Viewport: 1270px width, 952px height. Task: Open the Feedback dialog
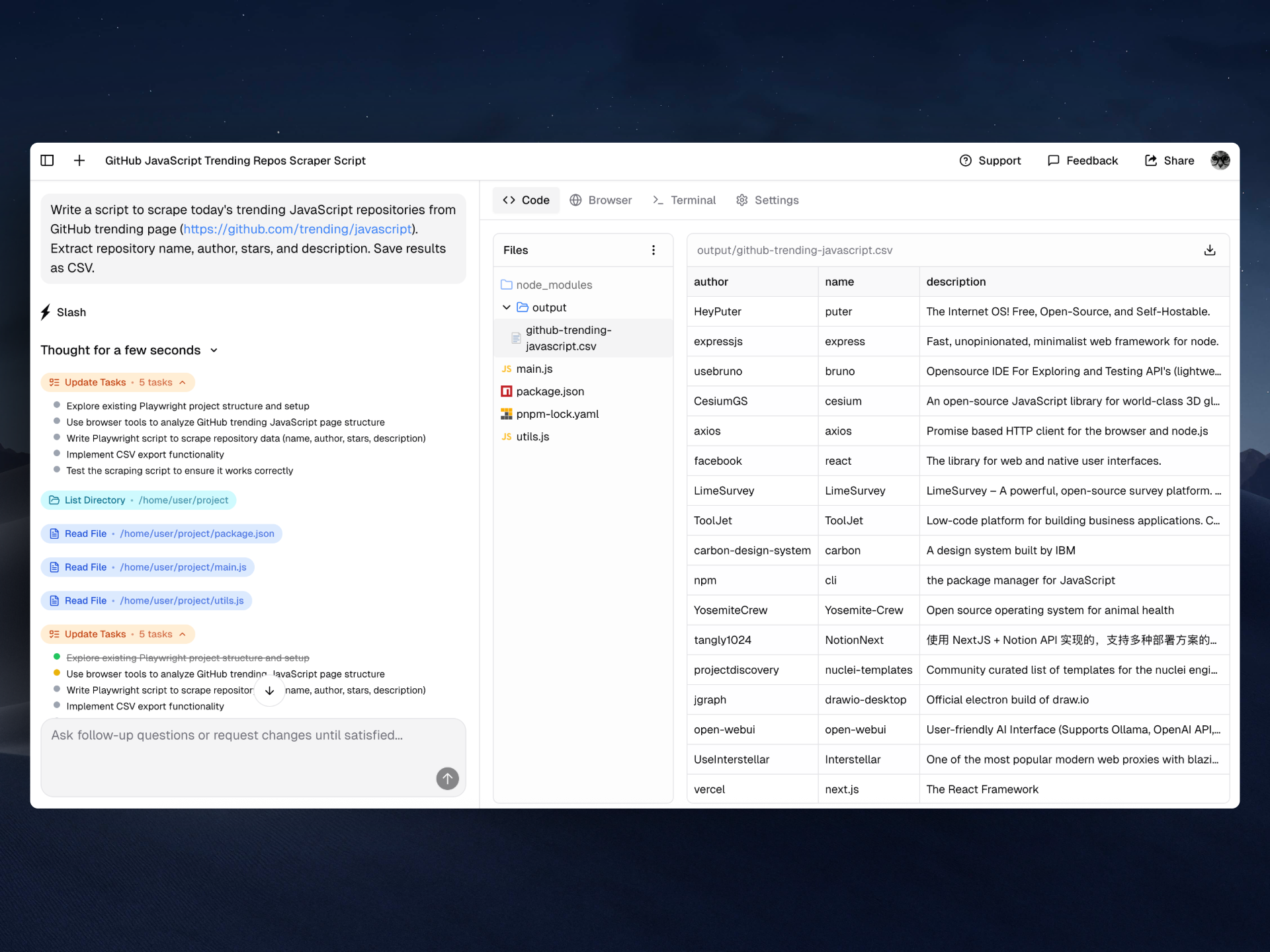coord(1082,161)
